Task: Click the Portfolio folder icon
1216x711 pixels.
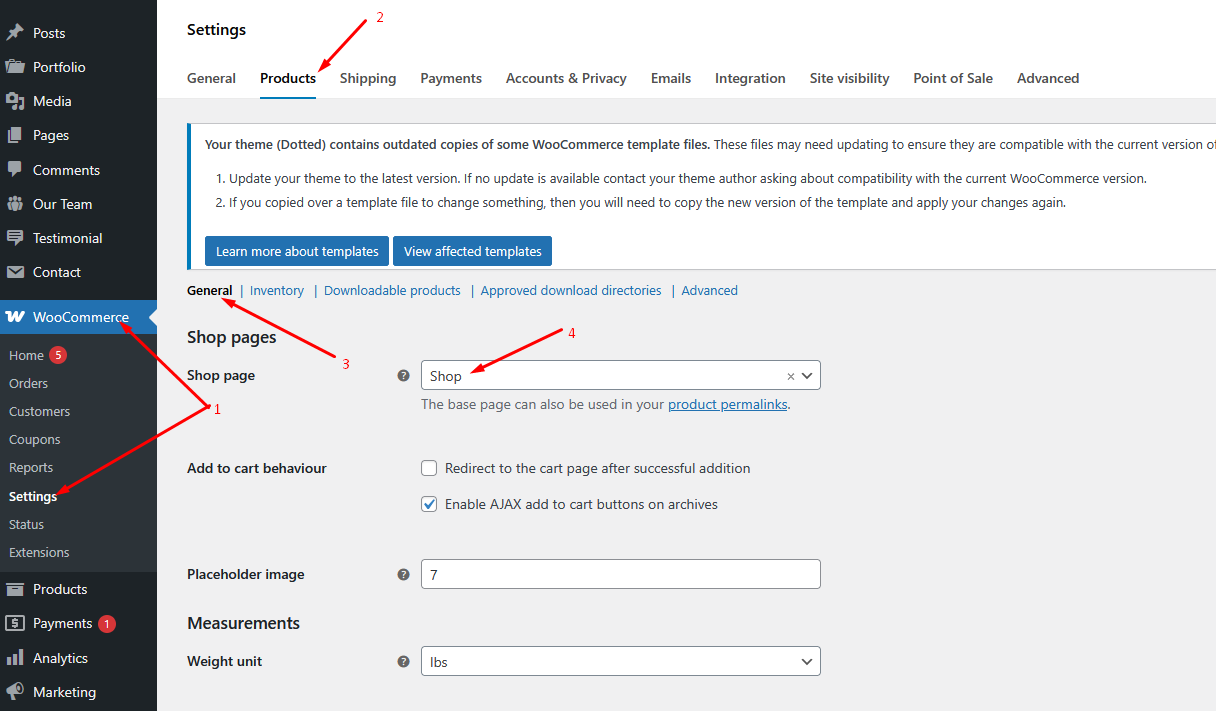Action: [15, 67]
